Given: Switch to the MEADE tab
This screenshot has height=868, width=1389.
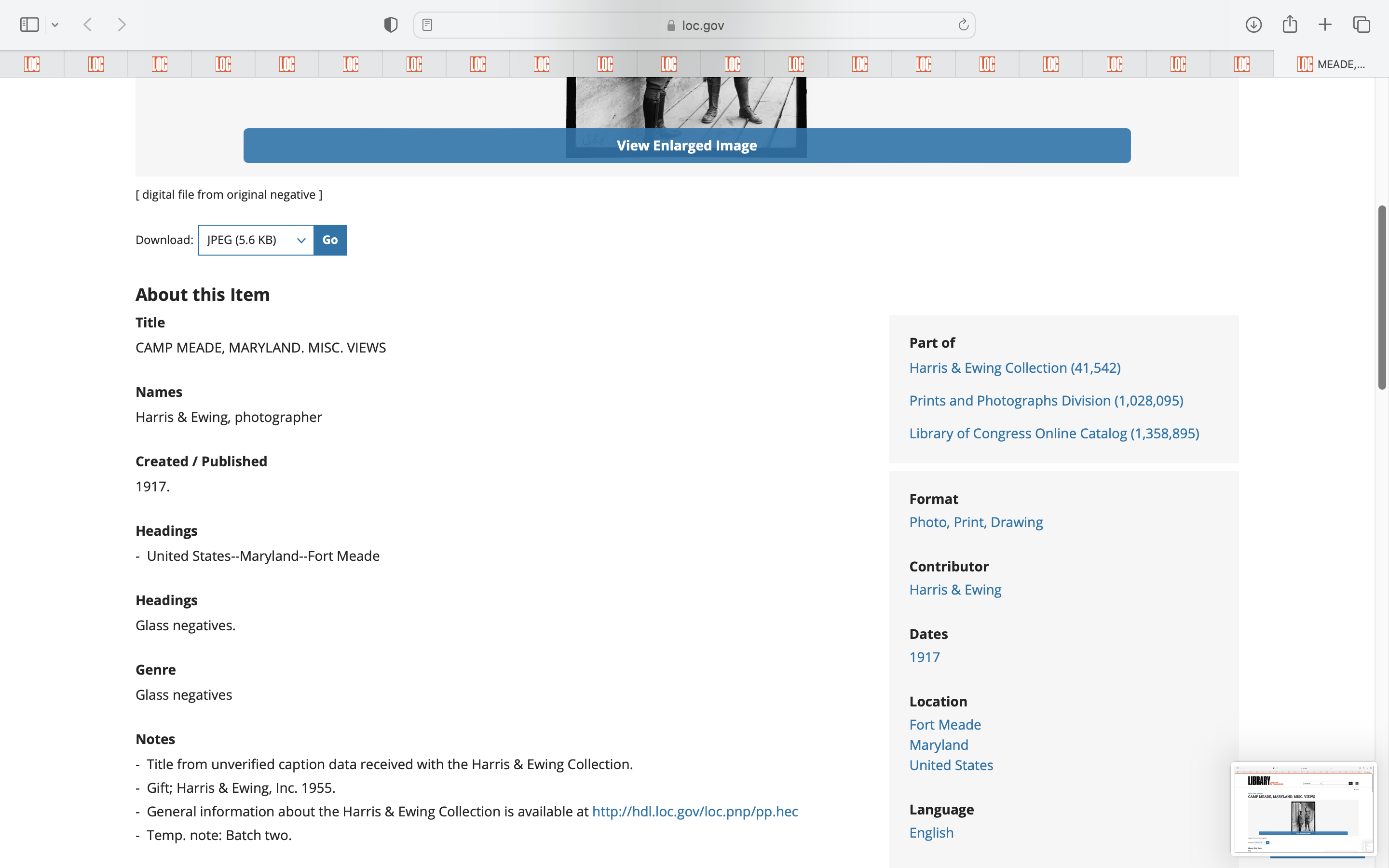Looking at the screenshot, I should [1331, 64].
